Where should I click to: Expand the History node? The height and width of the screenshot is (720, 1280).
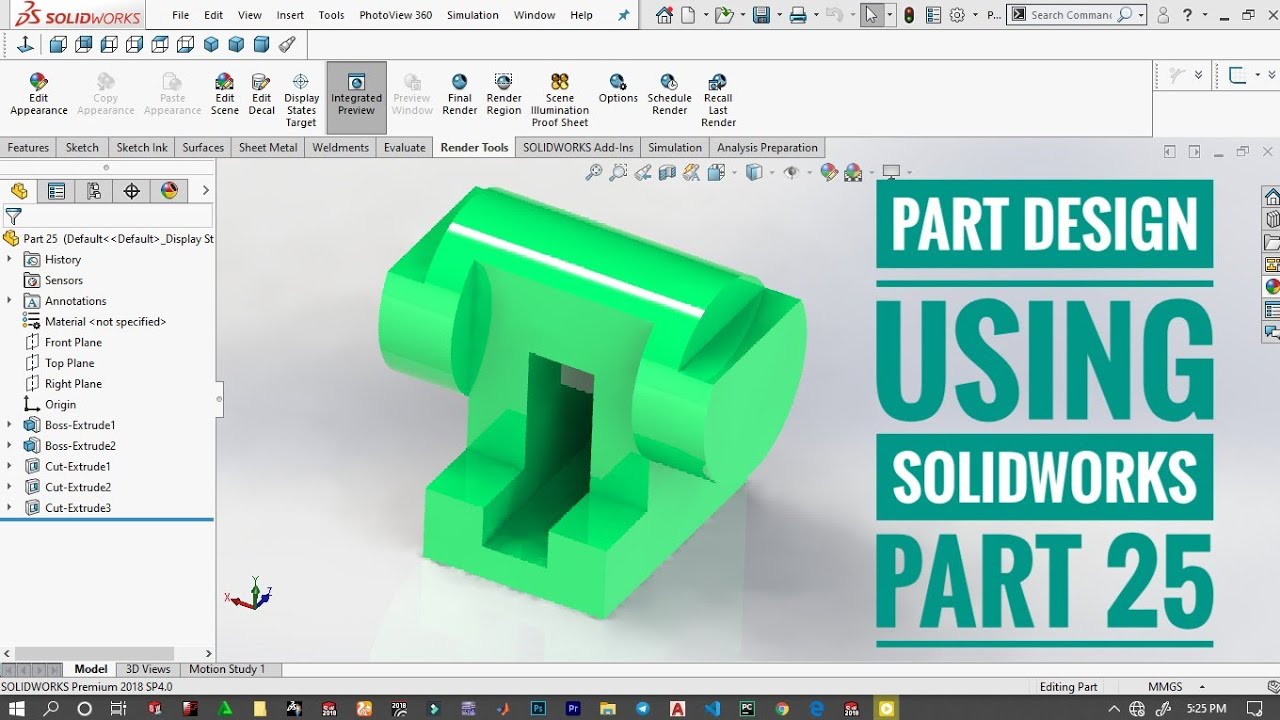pos(9,259)
